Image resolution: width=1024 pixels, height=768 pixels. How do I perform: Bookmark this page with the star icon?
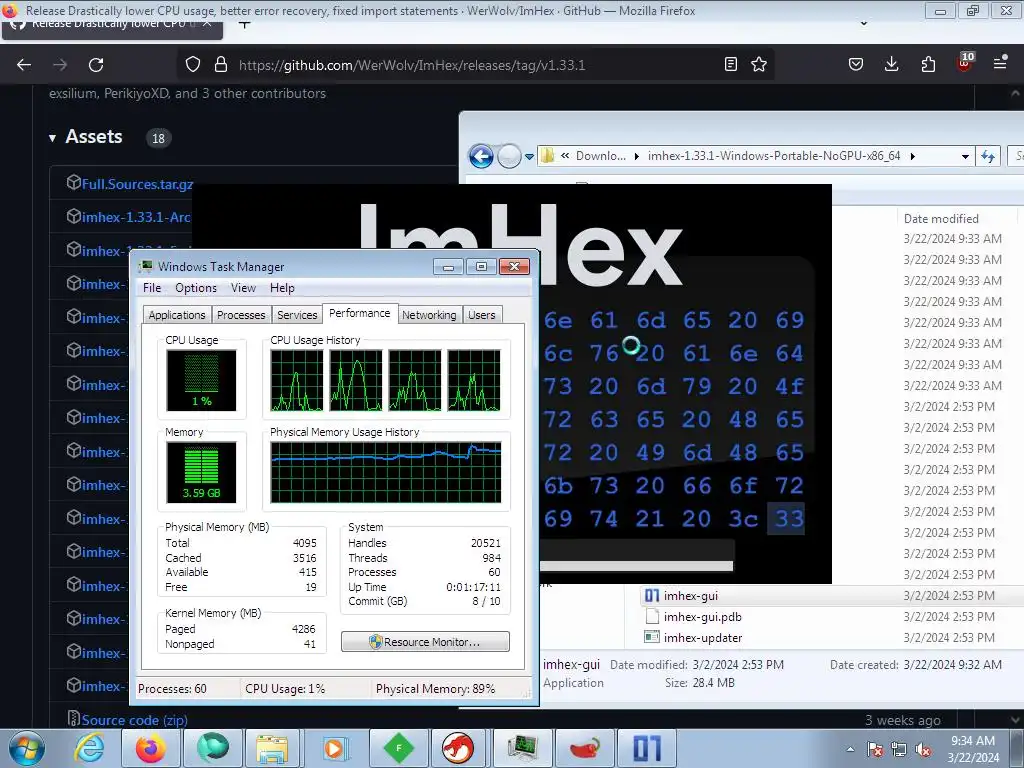[x=759, y=64]
